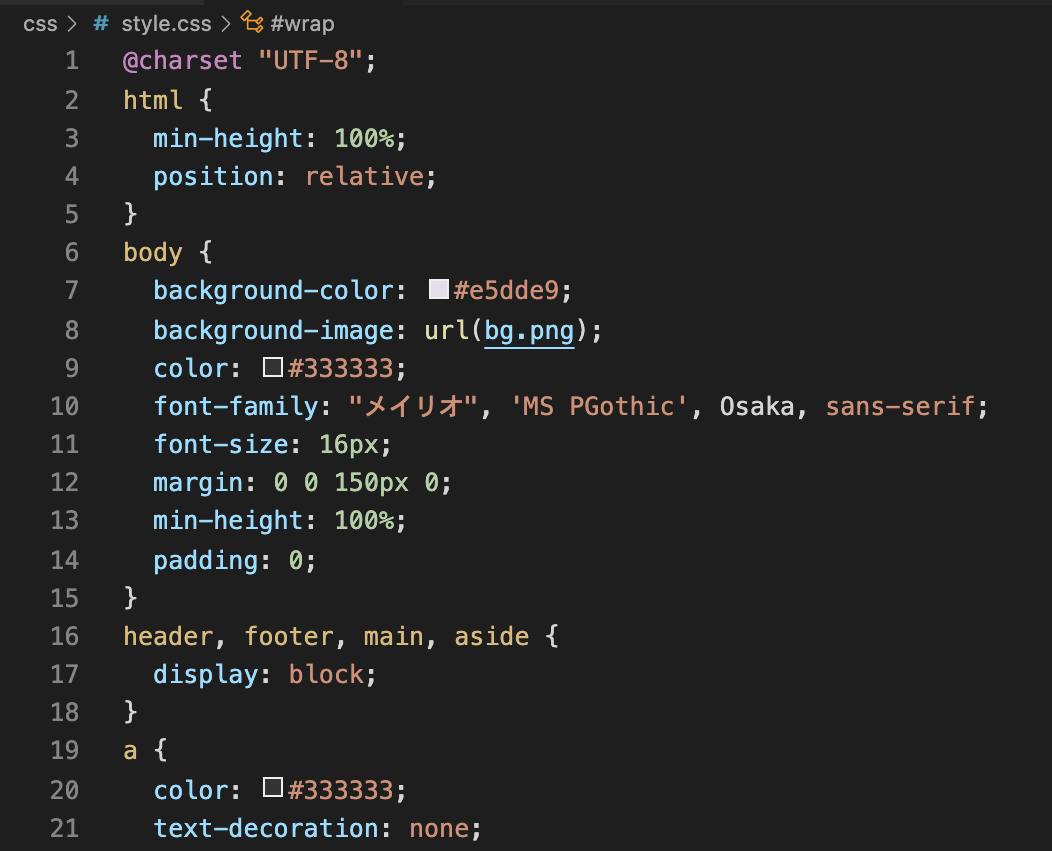
Task: Place cursor on the @charset keyword
Action: pyautogui.click(x=182, y=60)
